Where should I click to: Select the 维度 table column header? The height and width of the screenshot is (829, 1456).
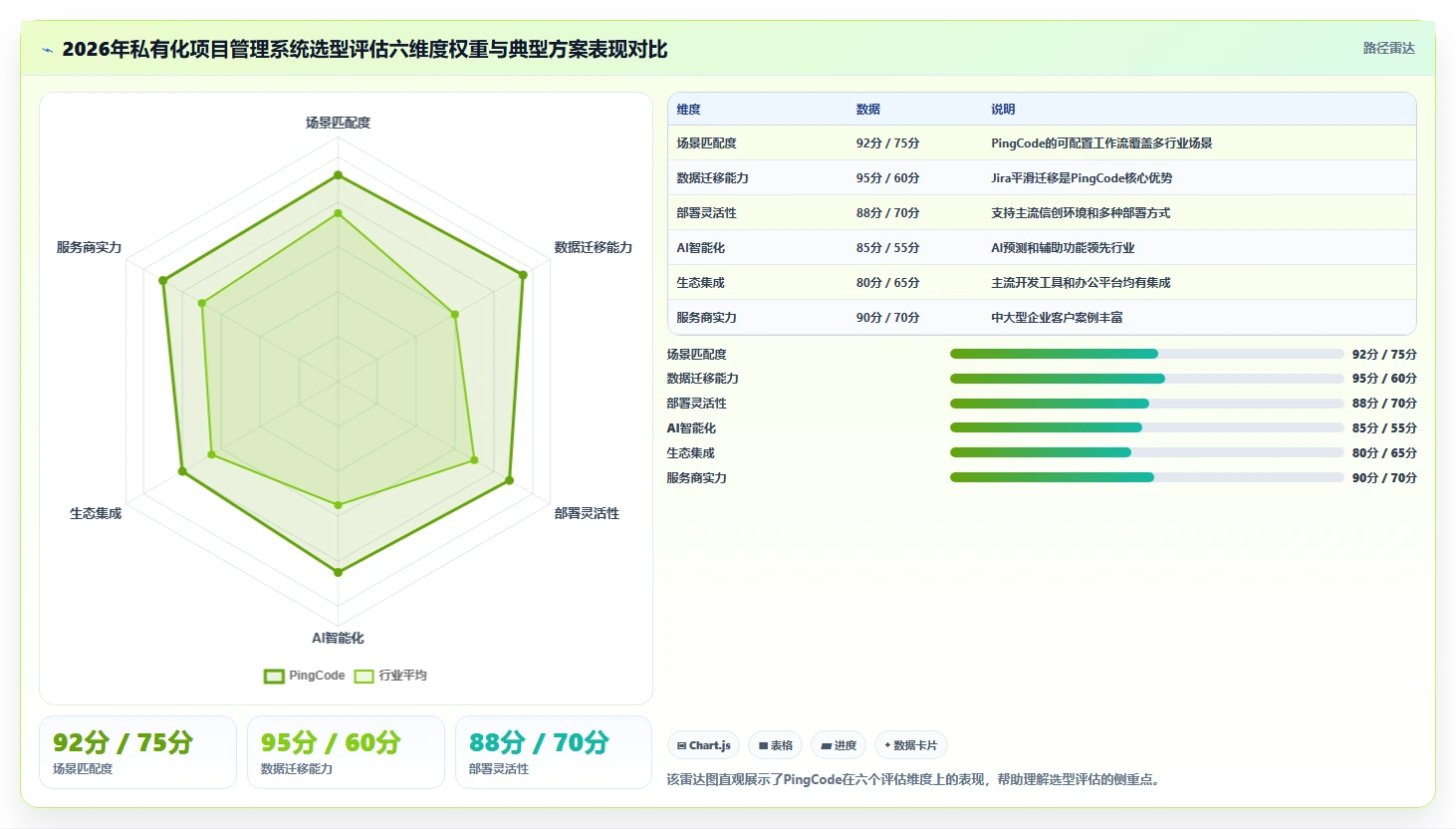(x=688, y=110)
